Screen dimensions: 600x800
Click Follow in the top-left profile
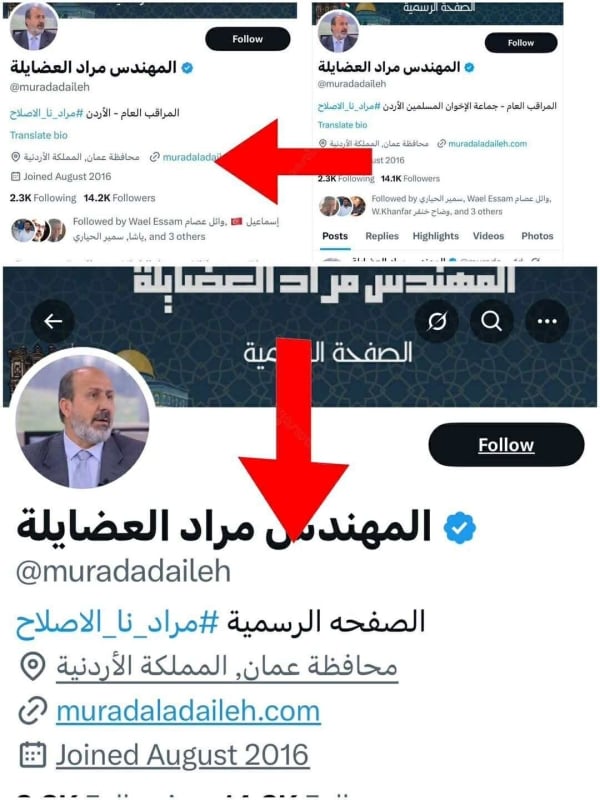pos(247,39)
